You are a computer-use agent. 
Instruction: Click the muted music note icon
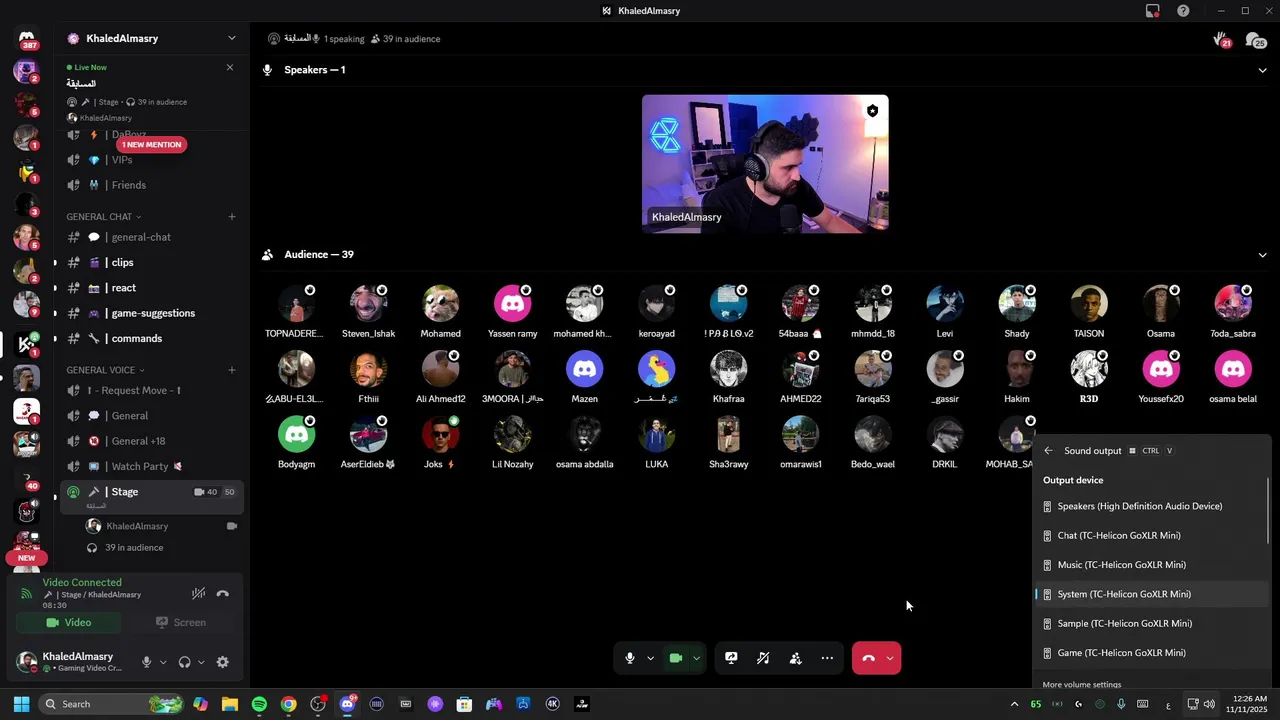click(x=763, y=658)
